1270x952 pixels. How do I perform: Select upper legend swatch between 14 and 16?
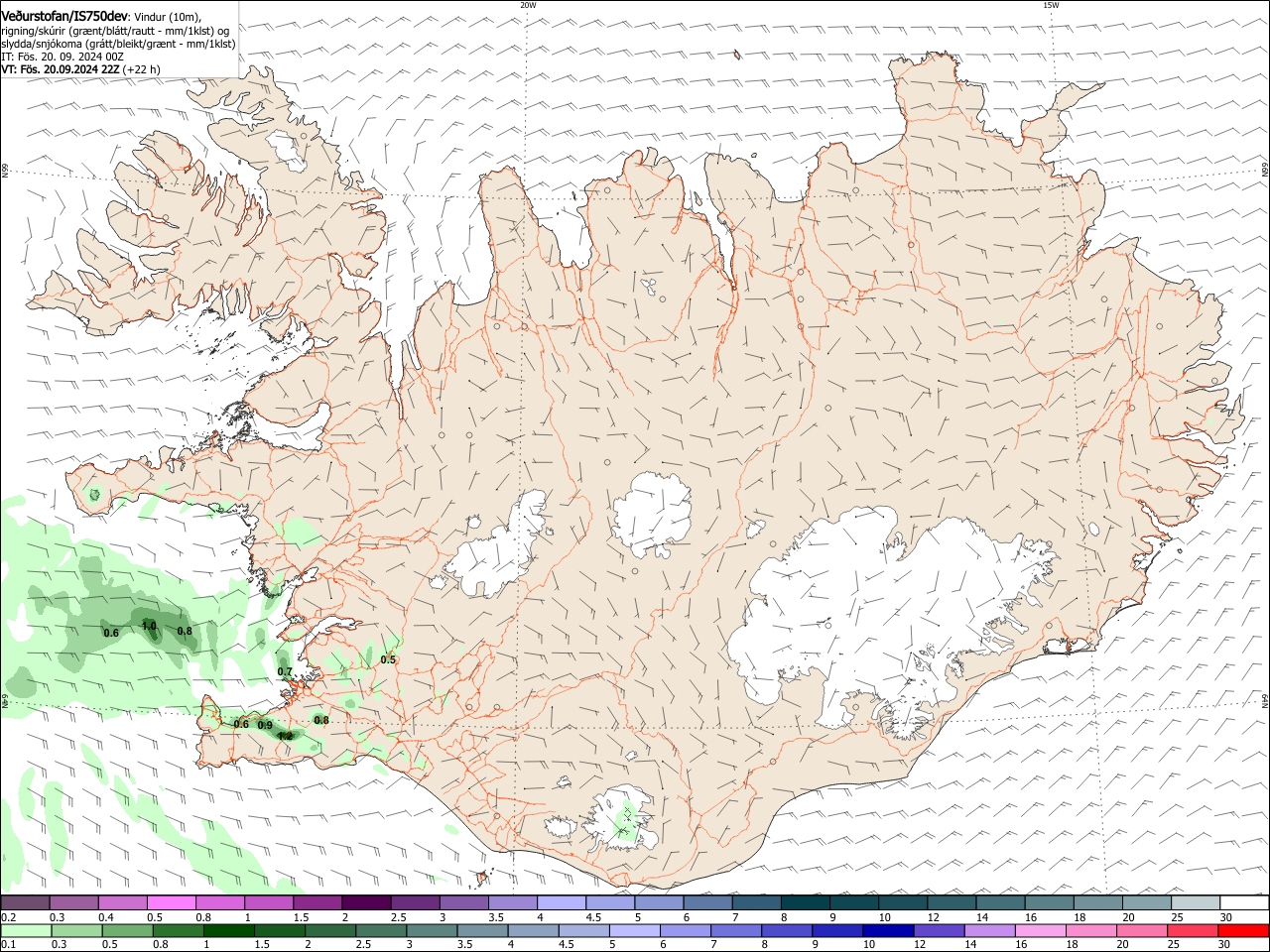(999, 902)
